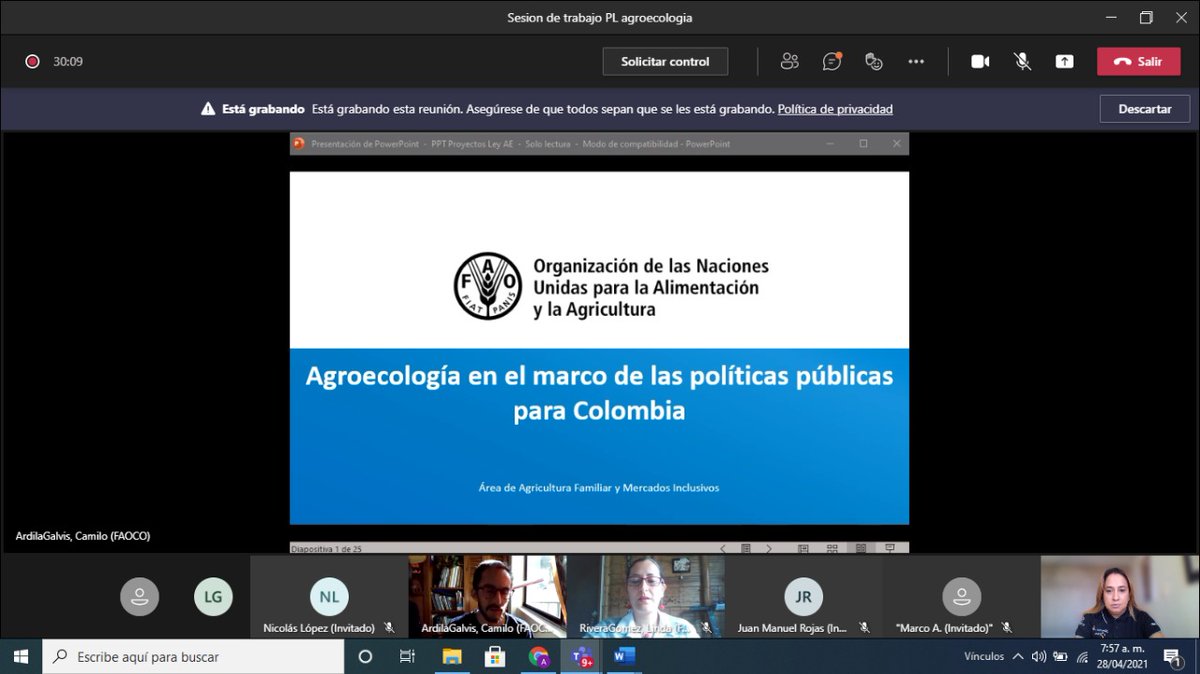The width and height of the screenshot is (1200, 674).
Task: Select ArdilaGalvis Camilo video tile
Action: [x=487, y=597]
